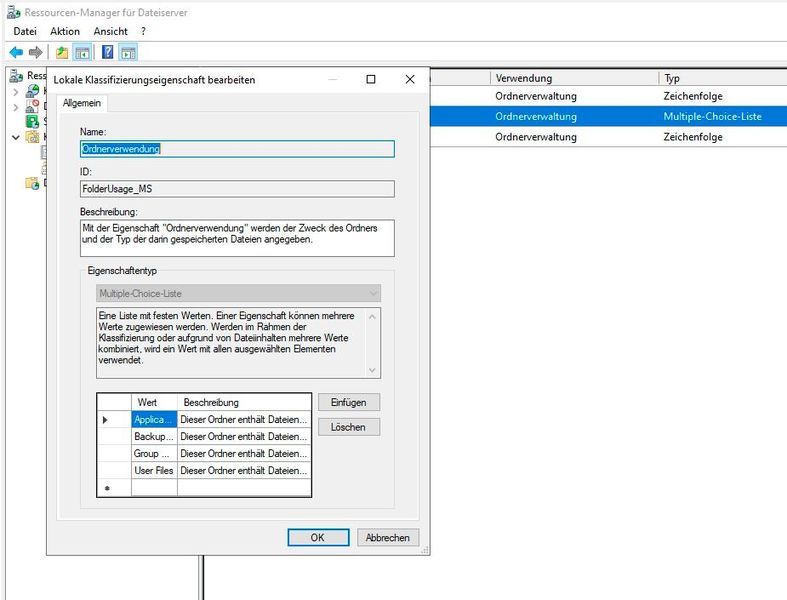Click the Wert column header in the grid
Image resolution: width=787 pixels, height=600 pixels.
click(x=154, y=402)
